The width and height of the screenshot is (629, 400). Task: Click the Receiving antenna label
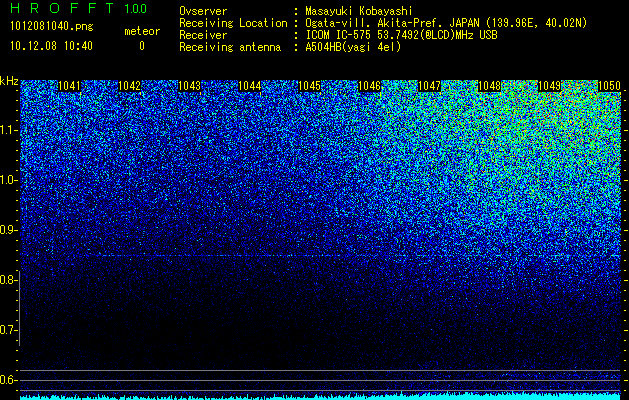(230, 47)
